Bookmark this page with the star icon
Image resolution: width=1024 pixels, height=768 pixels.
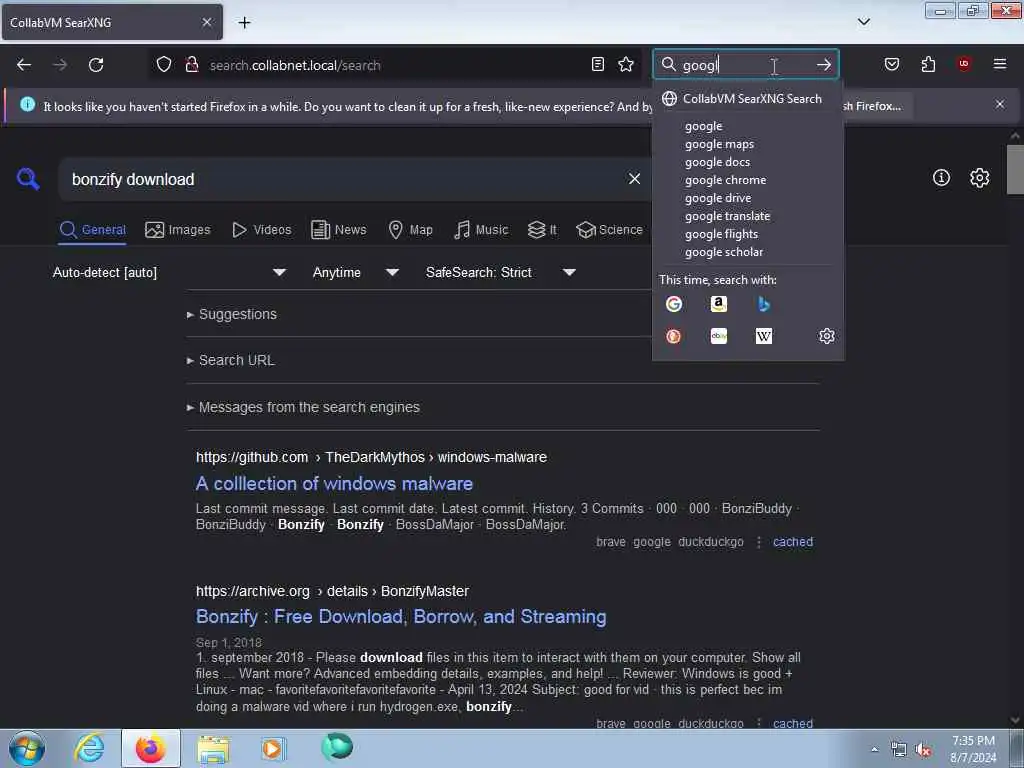pos(626,64)
